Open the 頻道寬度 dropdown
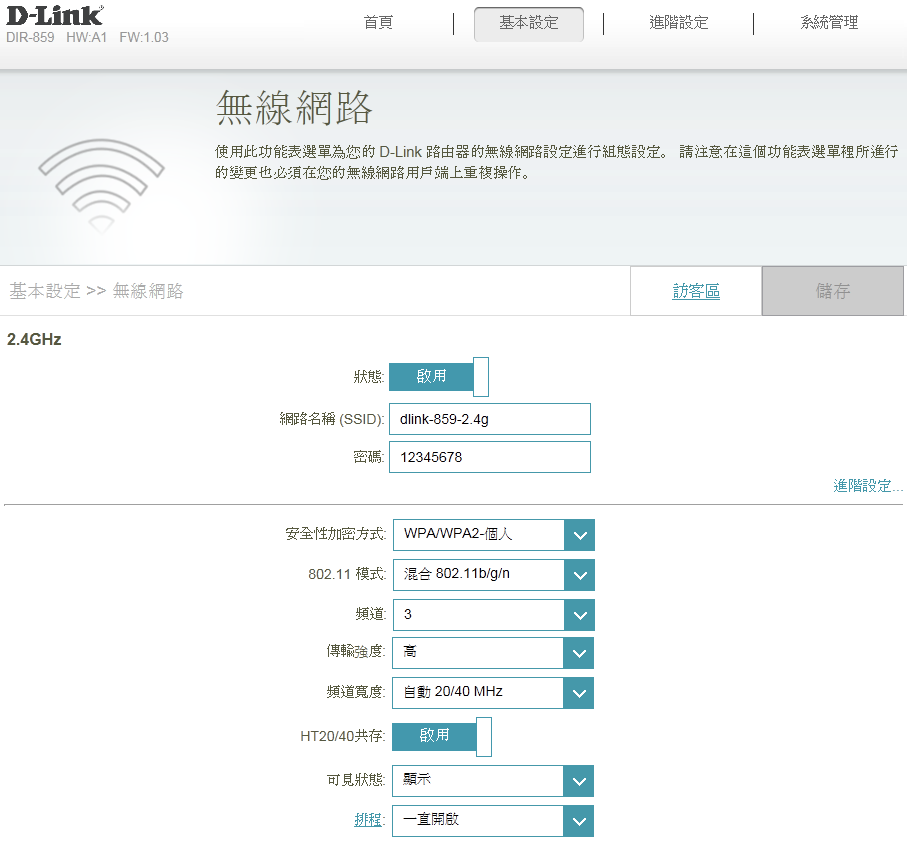This screenshot has width=908, height=845. [x=493, y=692]
